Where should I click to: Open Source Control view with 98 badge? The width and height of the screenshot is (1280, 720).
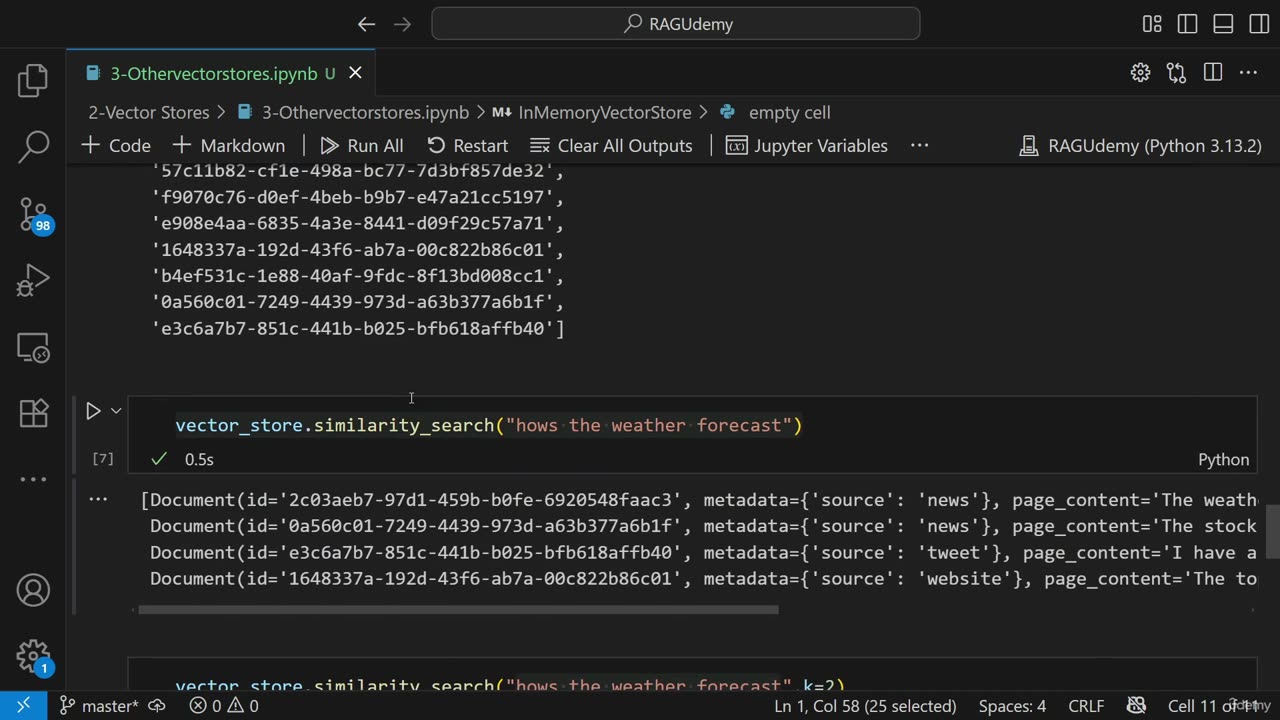[x=33, y=214]
